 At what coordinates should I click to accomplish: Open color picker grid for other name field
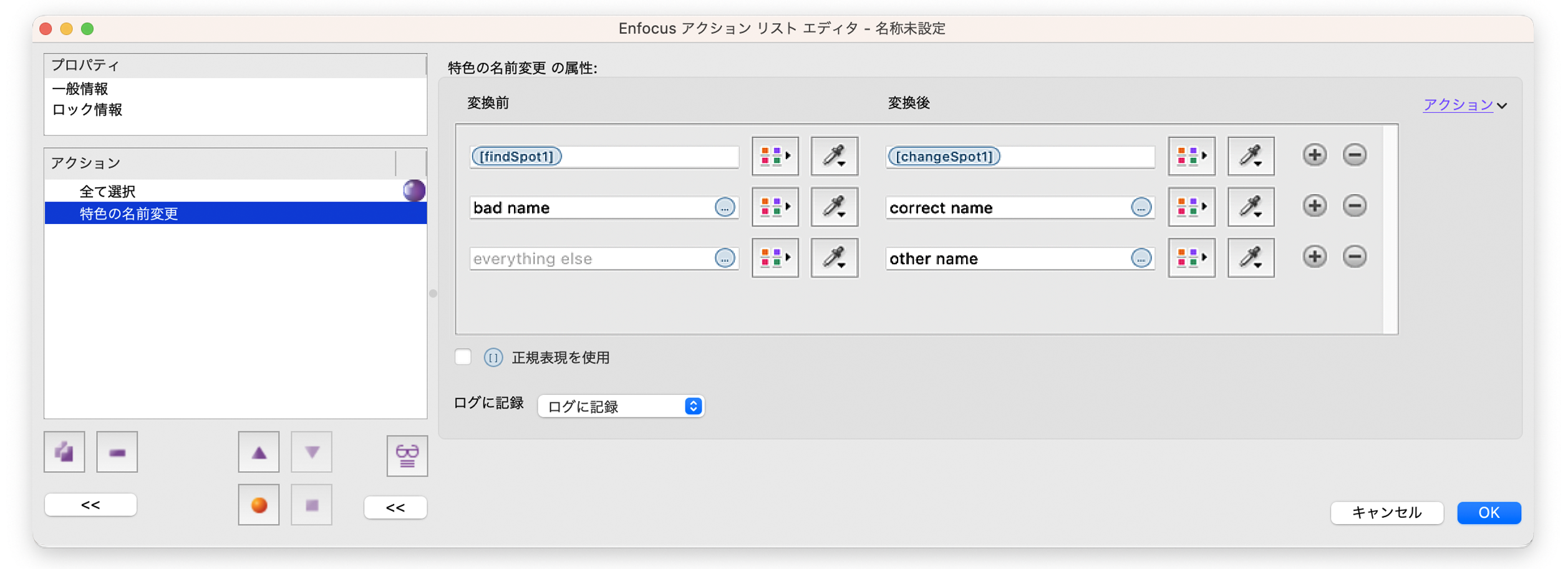pyautogui.click(x=1191, y=258)
